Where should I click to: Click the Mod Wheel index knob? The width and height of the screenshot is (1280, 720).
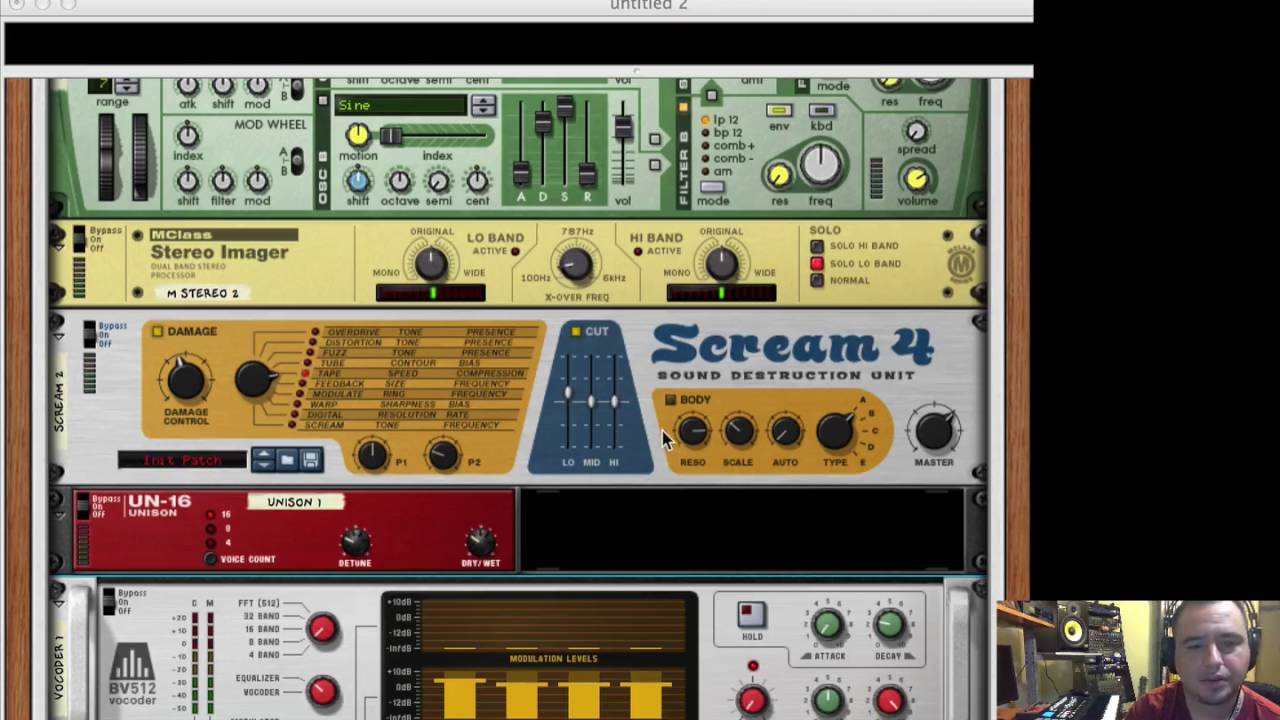[188, 134]
